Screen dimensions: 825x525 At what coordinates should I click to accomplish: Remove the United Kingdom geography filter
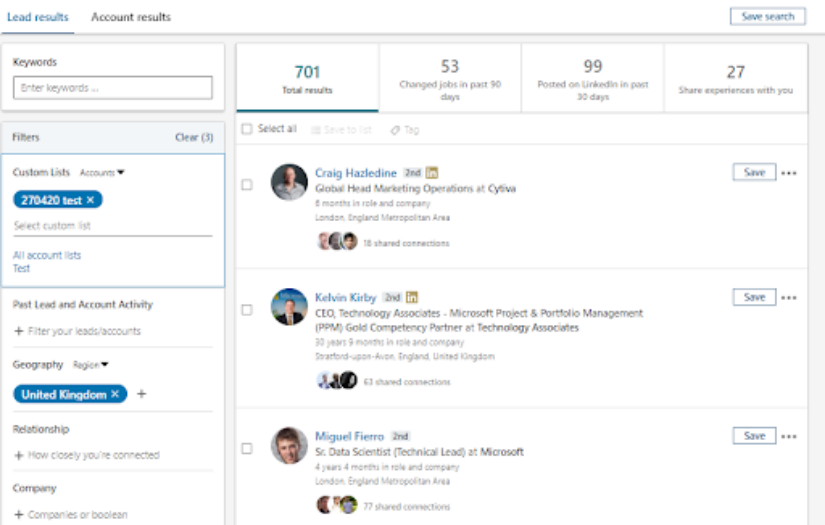click(115, 394)
